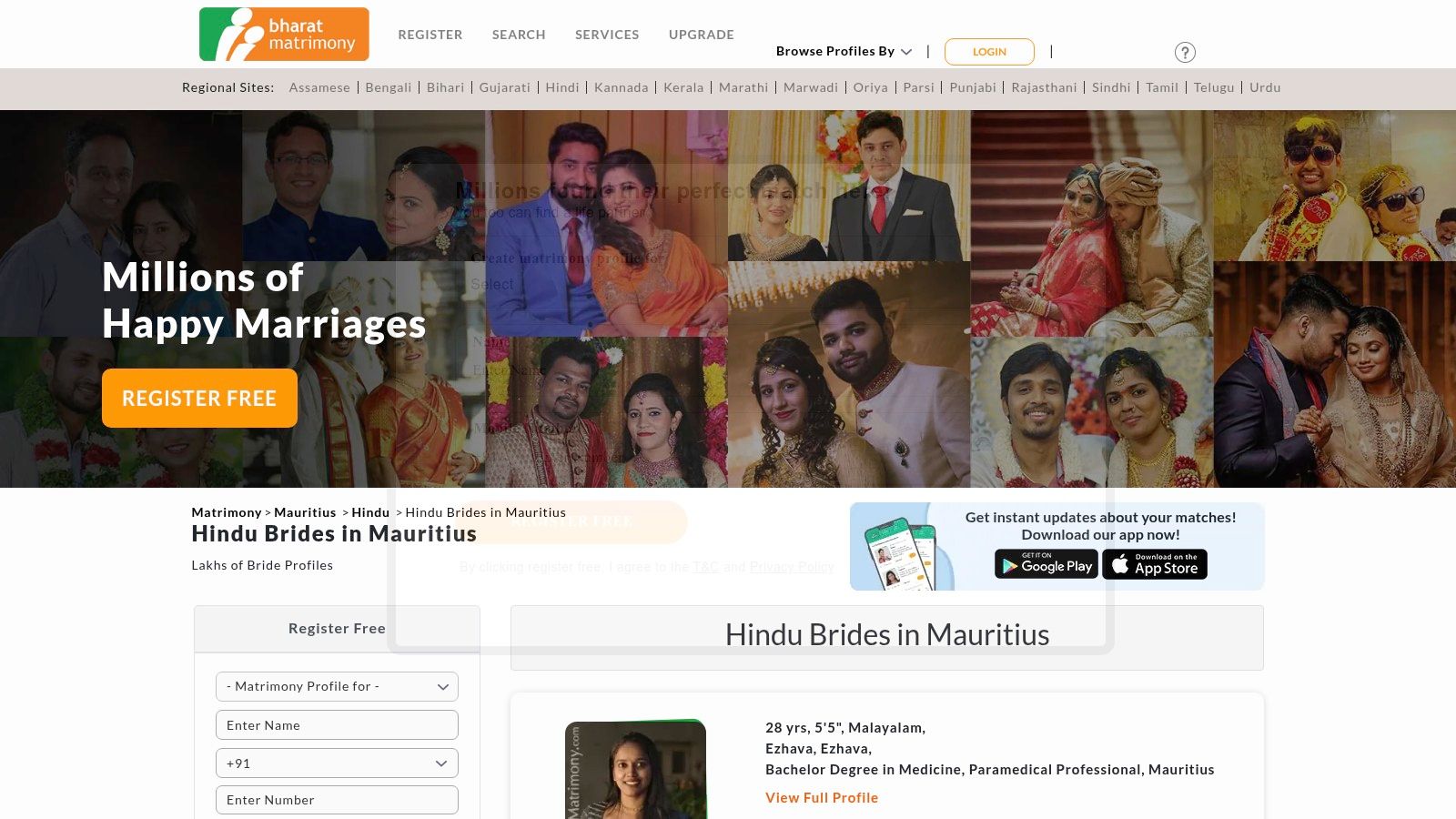Open the +91 country code dropdown
The width and height of the screenshot is (1456, 819).
337,763
